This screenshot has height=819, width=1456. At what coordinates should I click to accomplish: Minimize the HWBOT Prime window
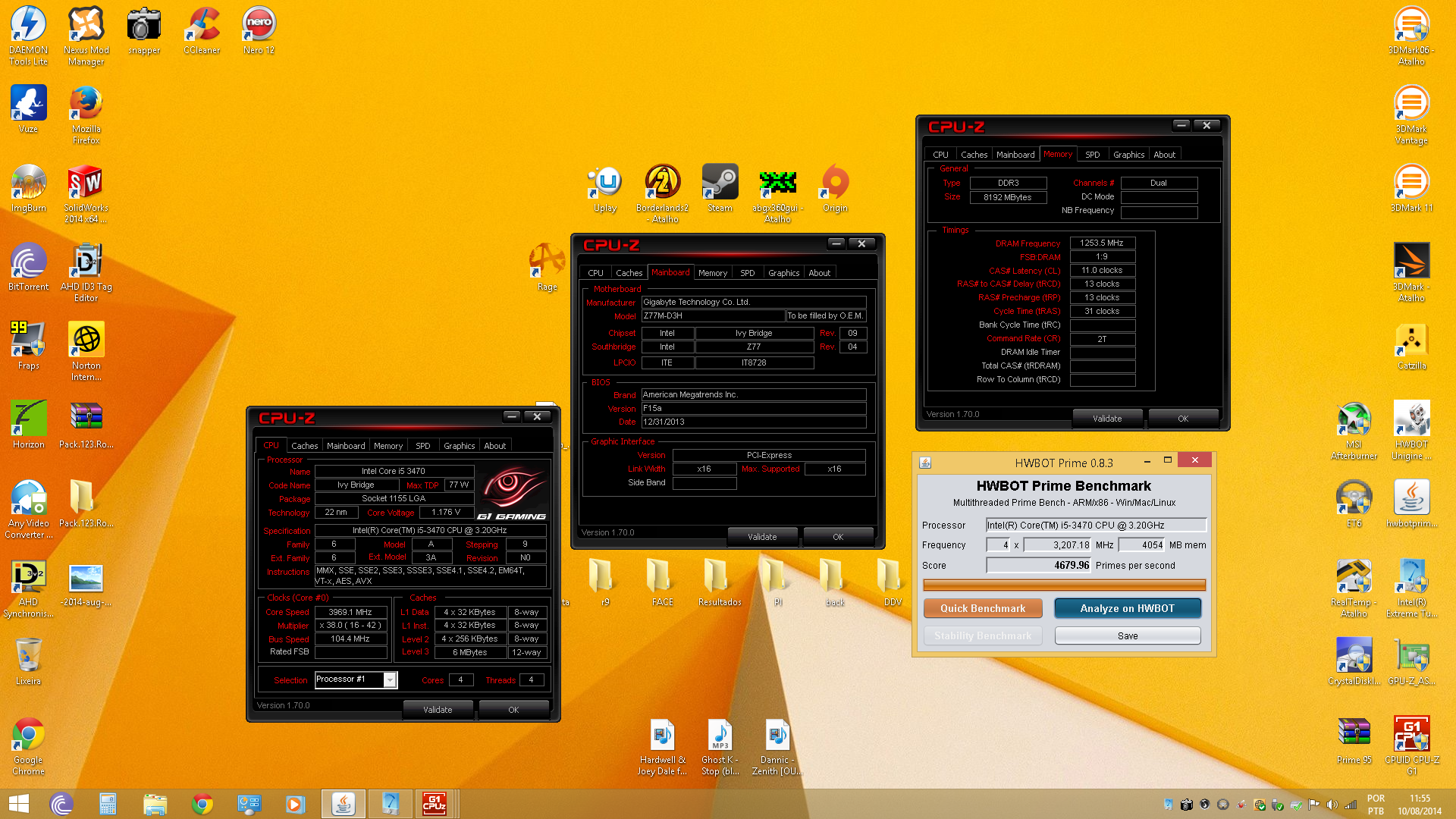[1147, 460]
